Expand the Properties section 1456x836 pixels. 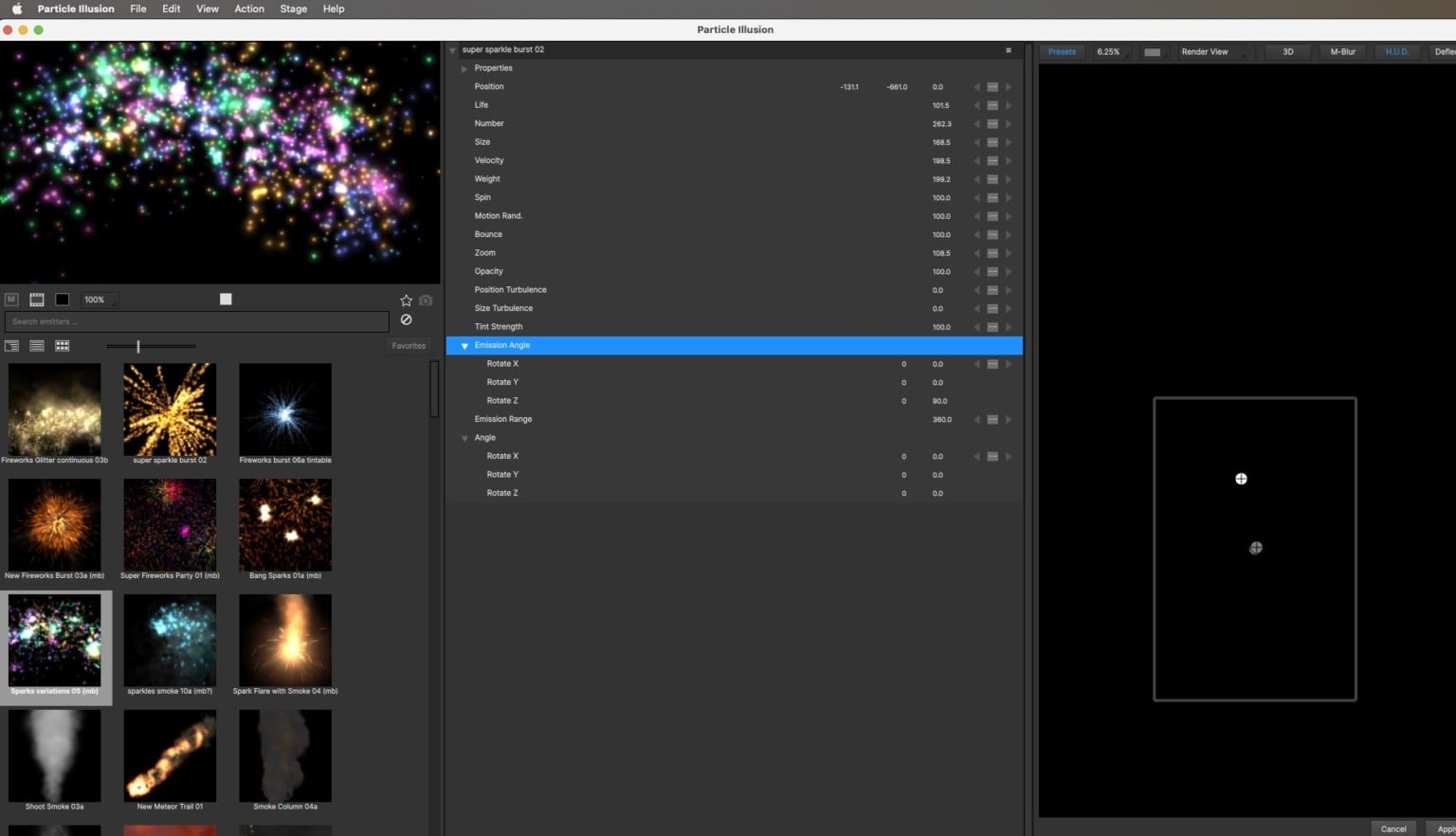pyautogui.click(x=464, y=68)
